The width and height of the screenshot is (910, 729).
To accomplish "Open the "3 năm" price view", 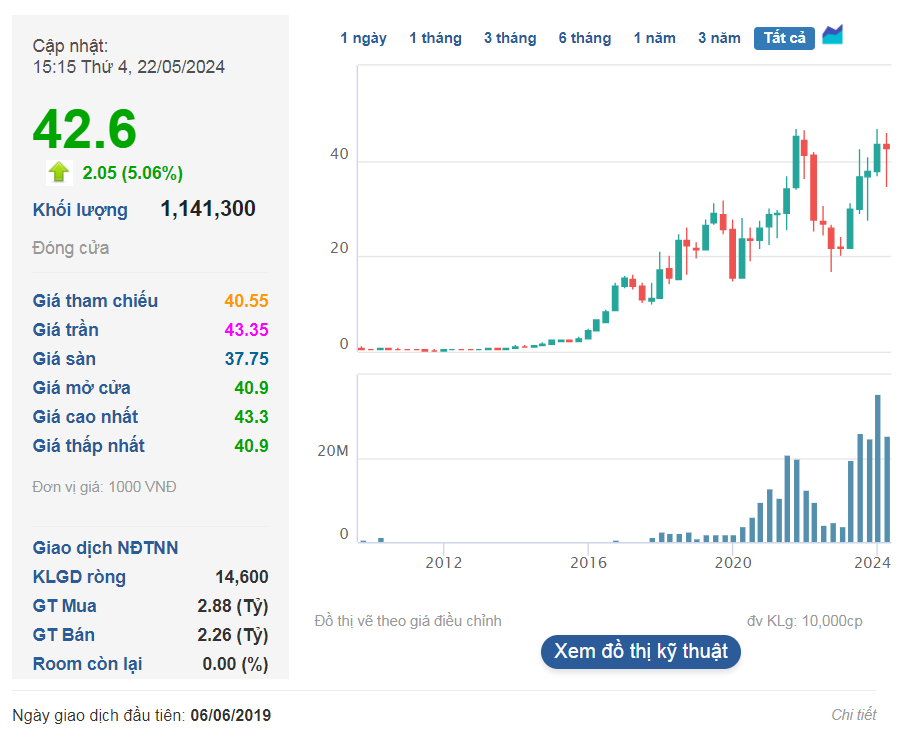I will click(718, 37).
